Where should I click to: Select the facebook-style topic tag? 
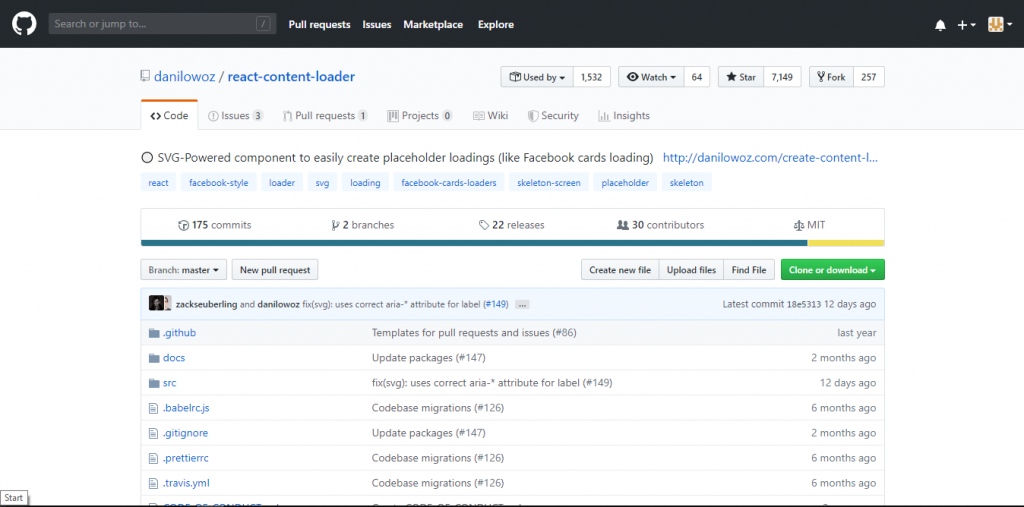tap(219, 183)
